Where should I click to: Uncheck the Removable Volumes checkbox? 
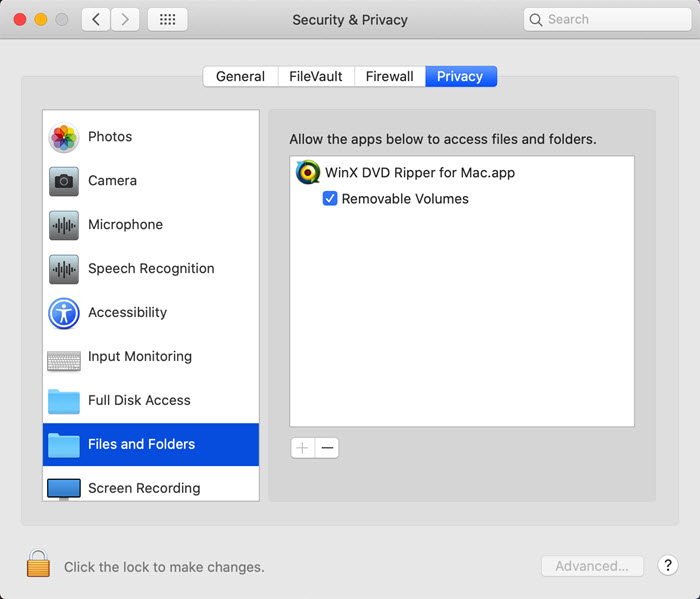coord(330,198)
